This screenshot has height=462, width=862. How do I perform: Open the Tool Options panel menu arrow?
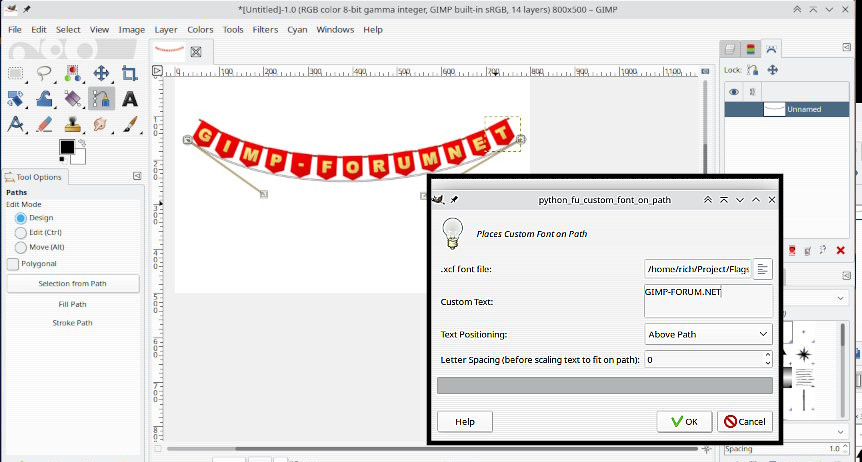click(x=137, y=176)
